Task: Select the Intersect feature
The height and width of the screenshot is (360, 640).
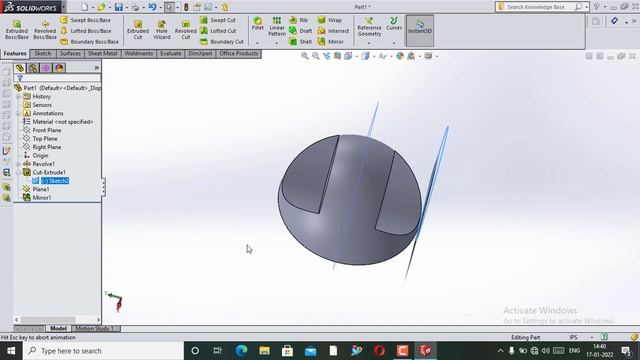Action: (x=333, y=31)
